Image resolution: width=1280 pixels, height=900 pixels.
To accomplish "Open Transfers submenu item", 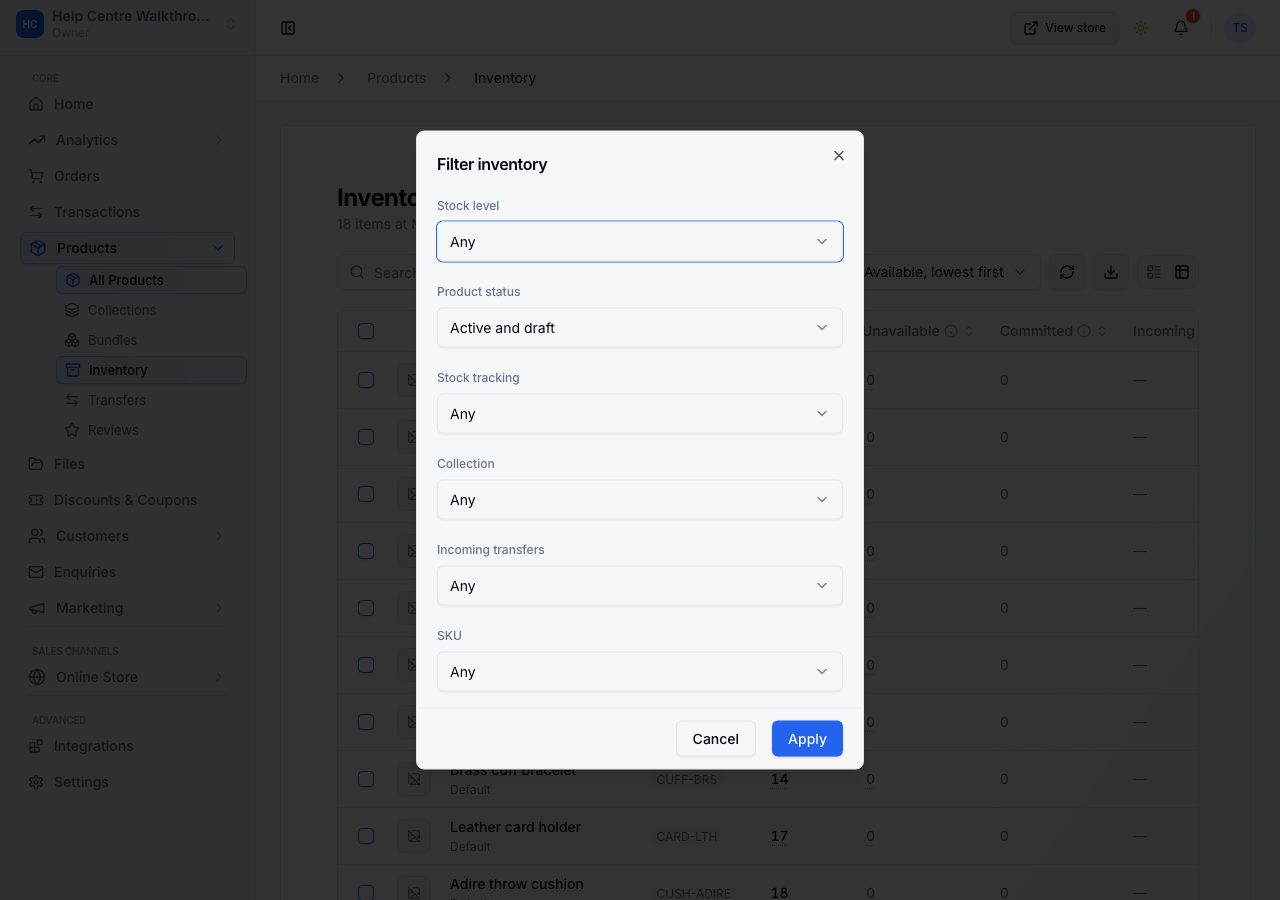I will pos(151,400).
